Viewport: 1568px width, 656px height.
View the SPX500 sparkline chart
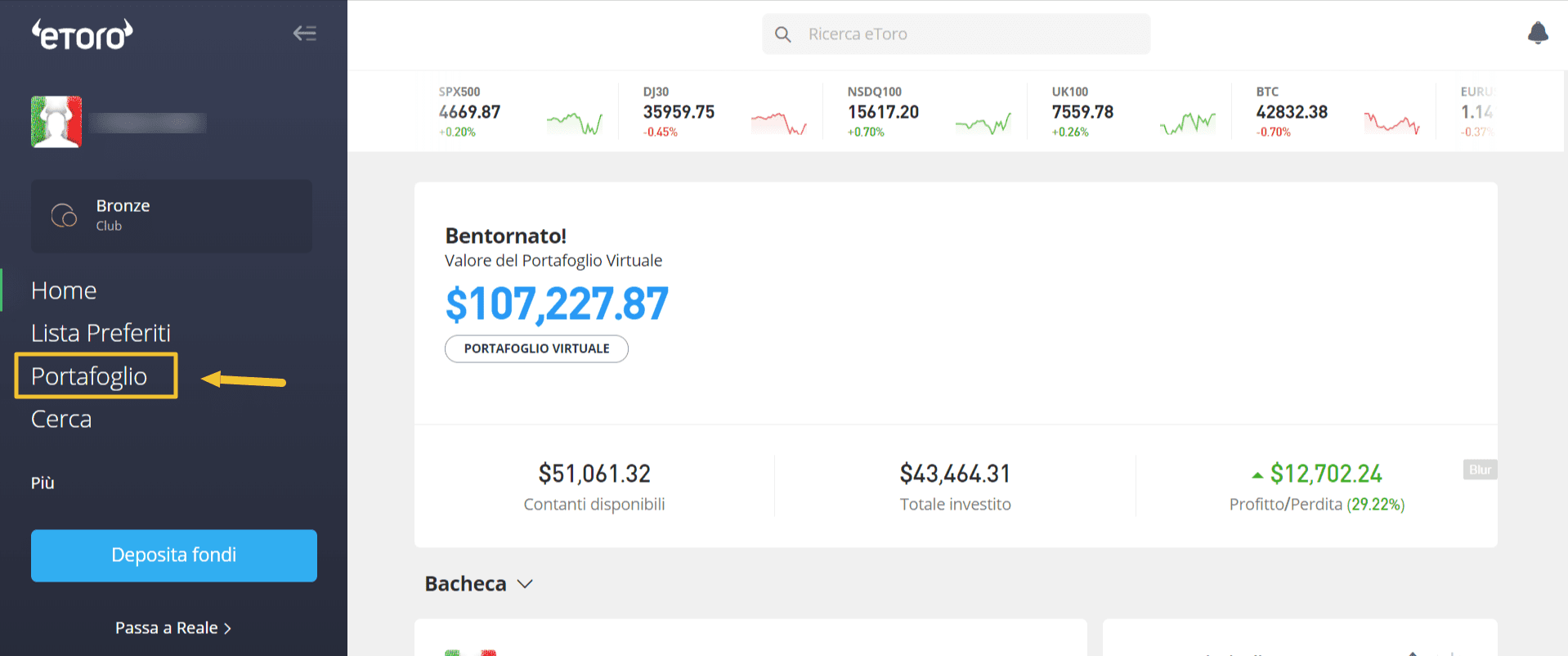click(575, 124)
